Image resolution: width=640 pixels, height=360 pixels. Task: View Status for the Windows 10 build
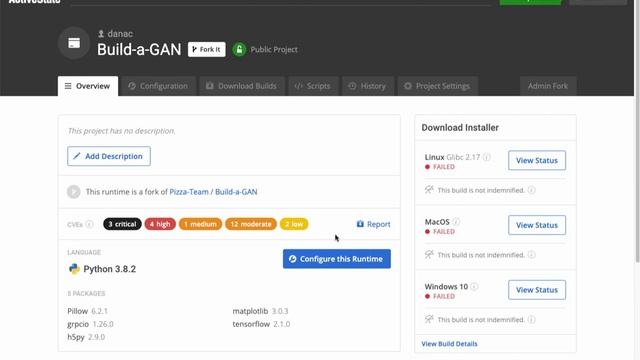537,290
